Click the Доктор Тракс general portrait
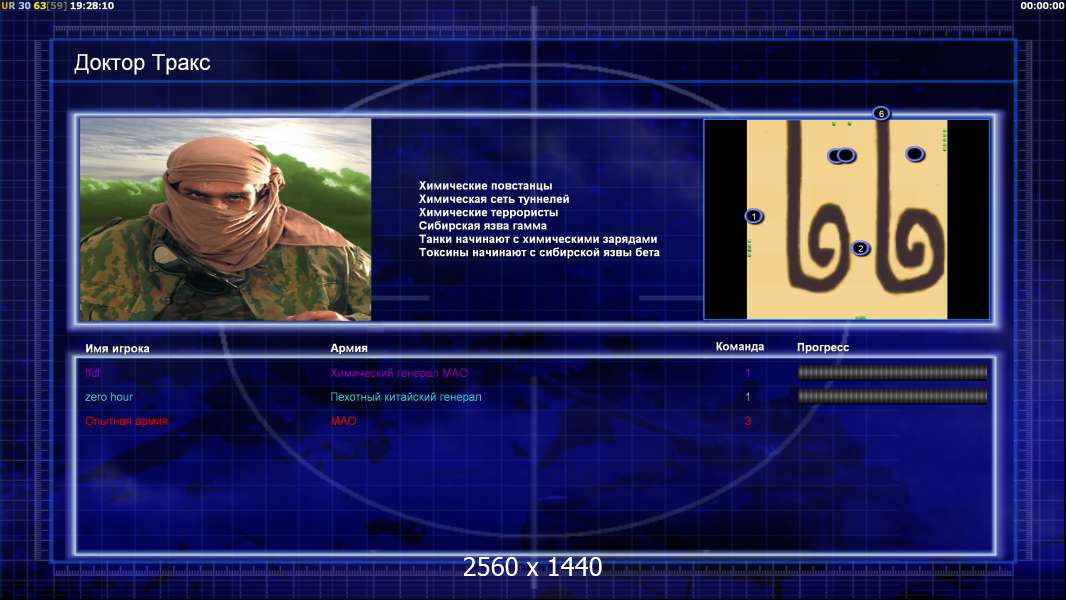 226,219
